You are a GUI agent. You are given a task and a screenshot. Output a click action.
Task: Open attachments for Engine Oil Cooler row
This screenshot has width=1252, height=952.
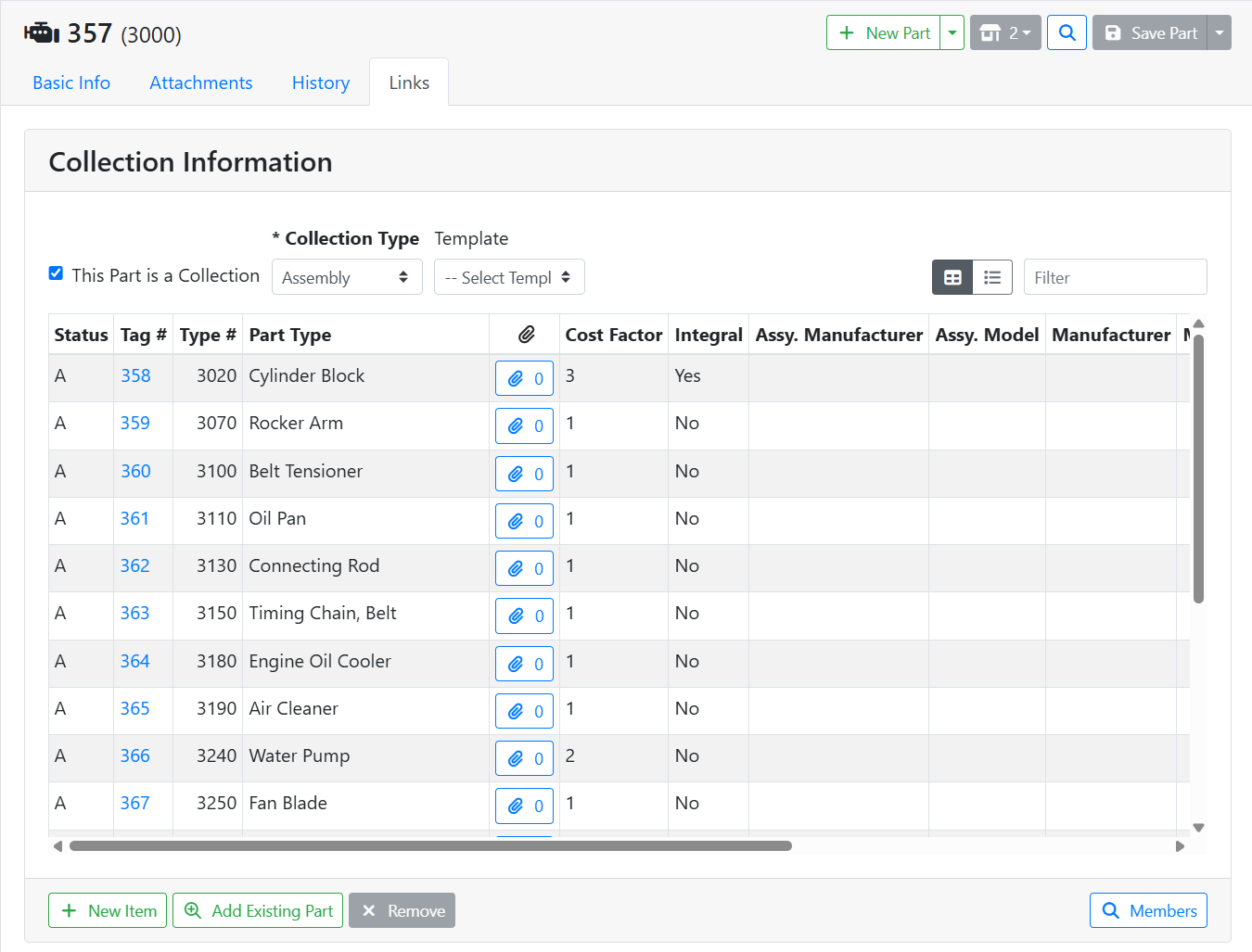(x=524, y=664)
